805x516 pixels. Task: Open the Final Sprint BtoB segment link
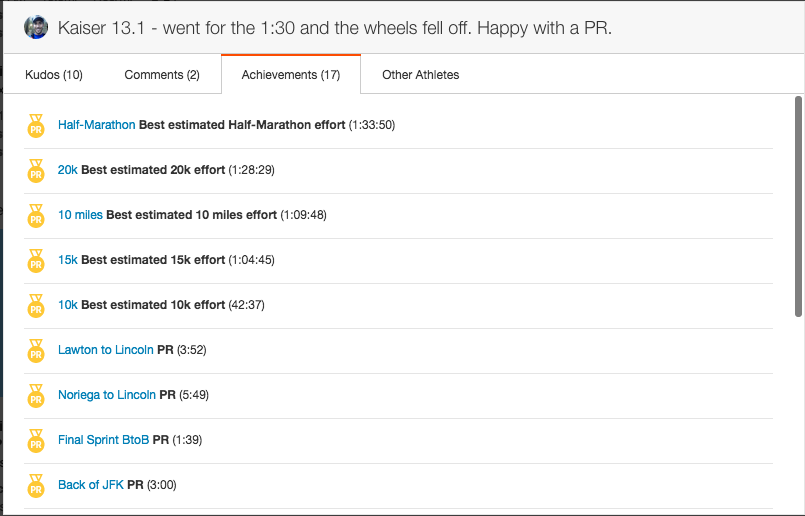[104, 440]
